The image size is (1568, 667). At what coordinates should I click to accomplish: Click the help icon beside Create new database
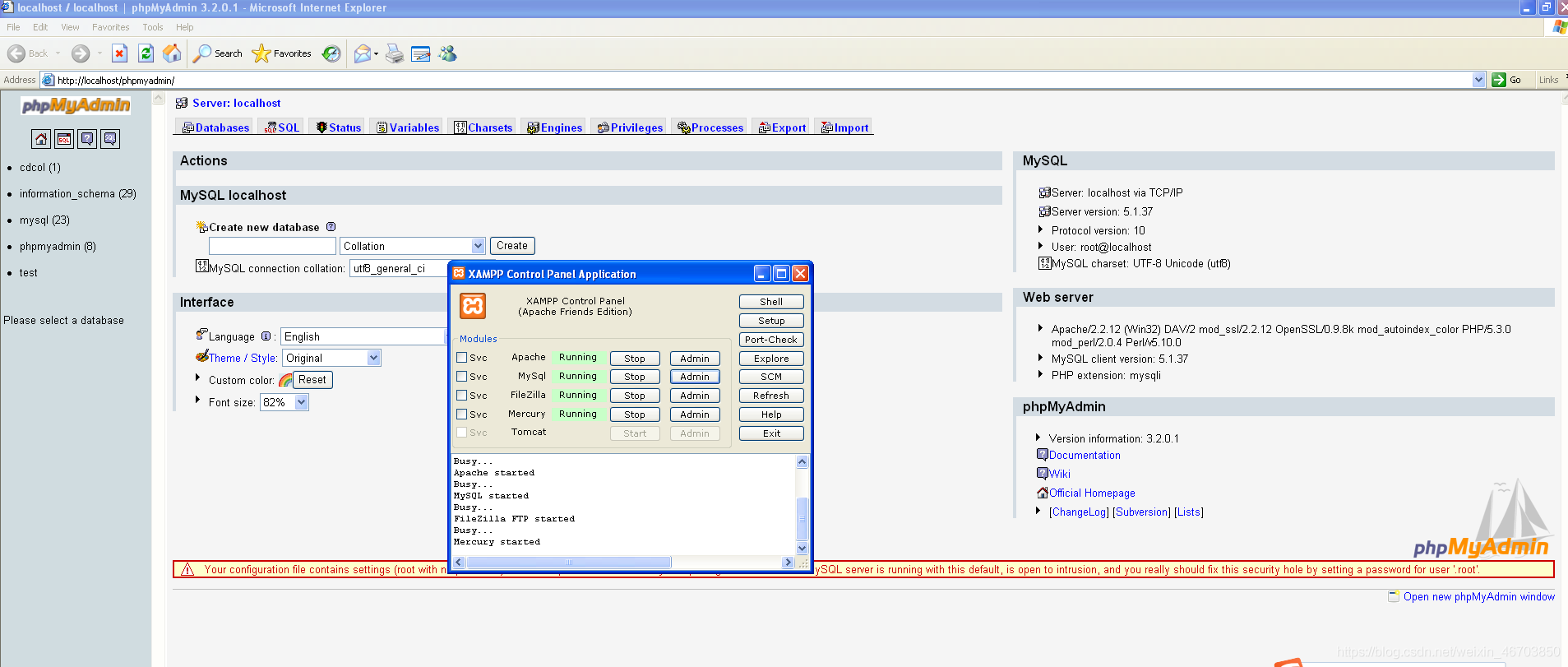pos(331,227)
